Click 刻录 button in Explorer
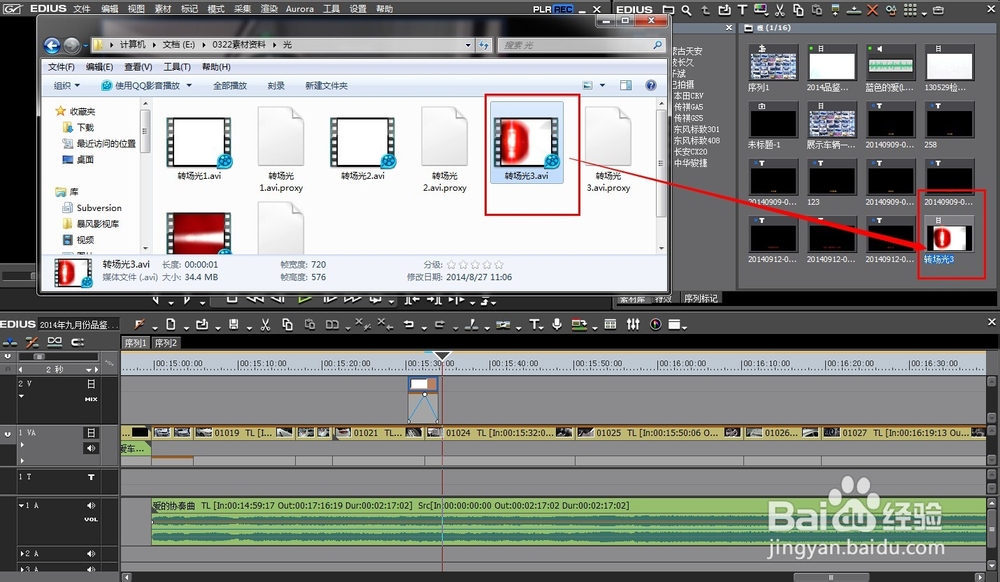The width and height of the screenshot is (1000, 582). [276, 85]
